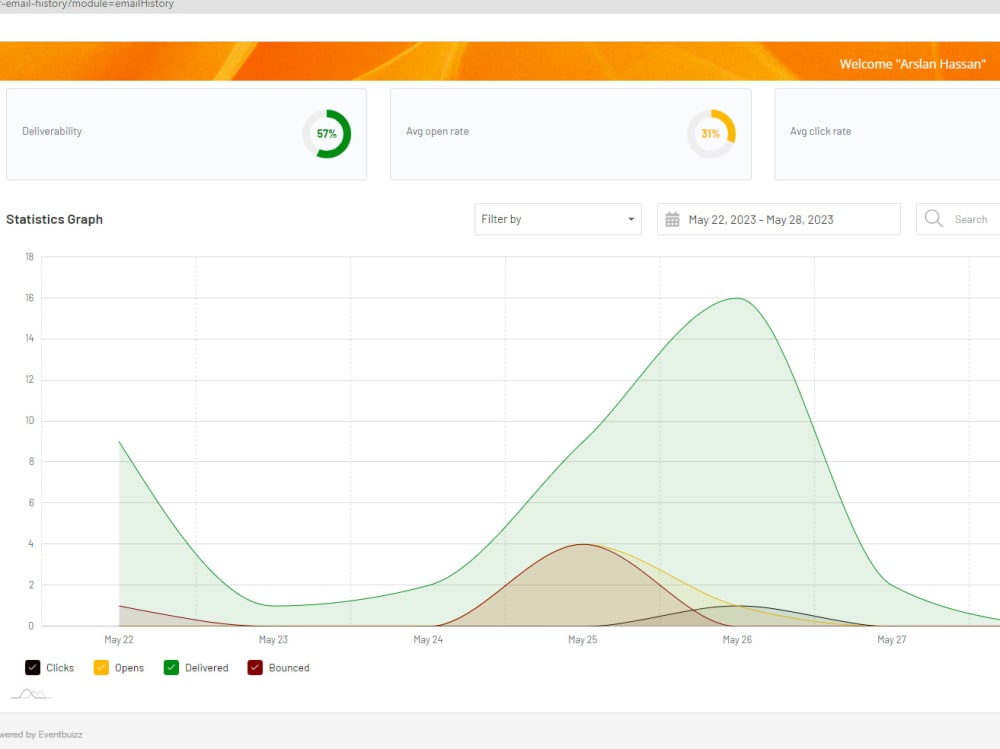Click the May 26 axis label

click(x=737, y=639)
